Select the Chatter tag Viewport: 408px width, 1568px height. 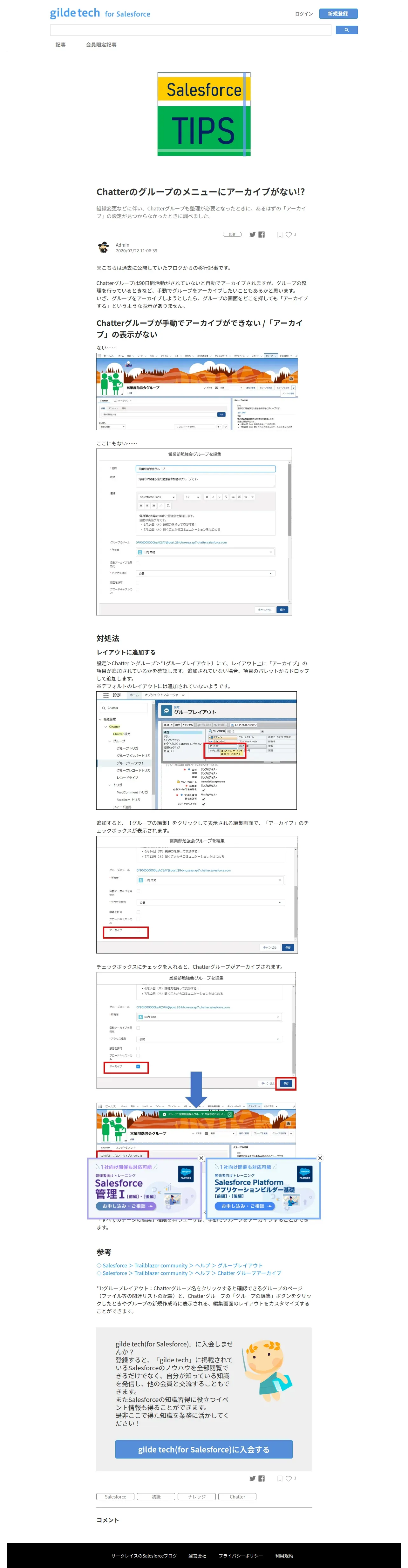coord(237,1497)
